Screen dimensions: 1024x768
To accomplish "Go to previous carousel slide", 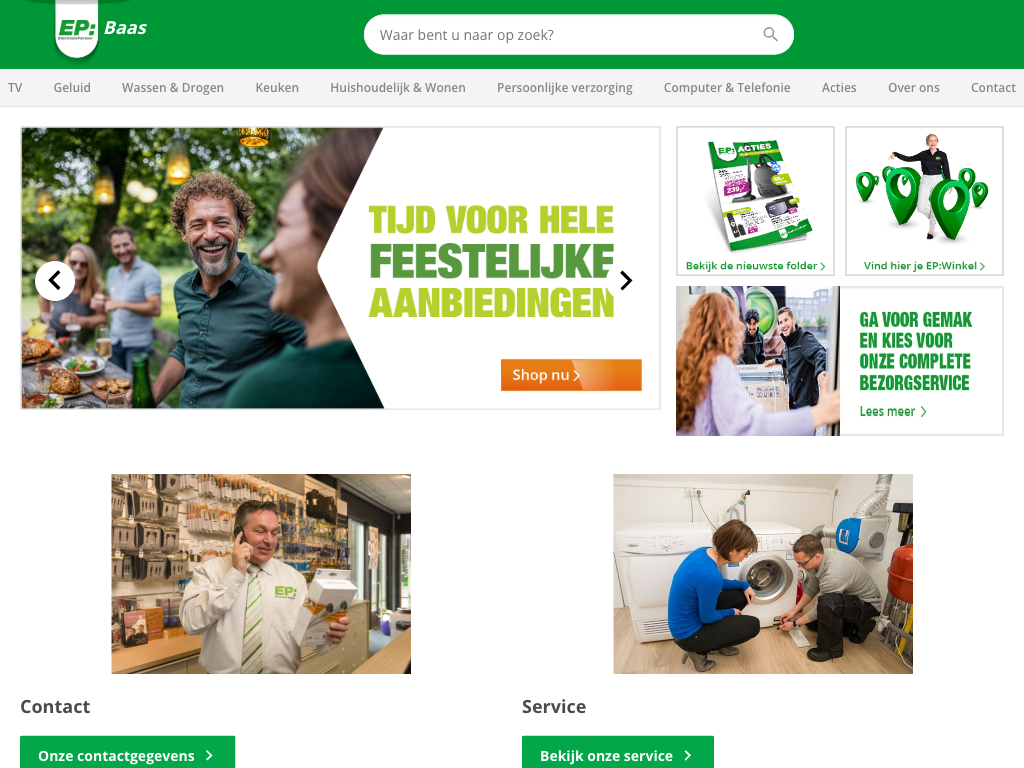I will (55, 281).
